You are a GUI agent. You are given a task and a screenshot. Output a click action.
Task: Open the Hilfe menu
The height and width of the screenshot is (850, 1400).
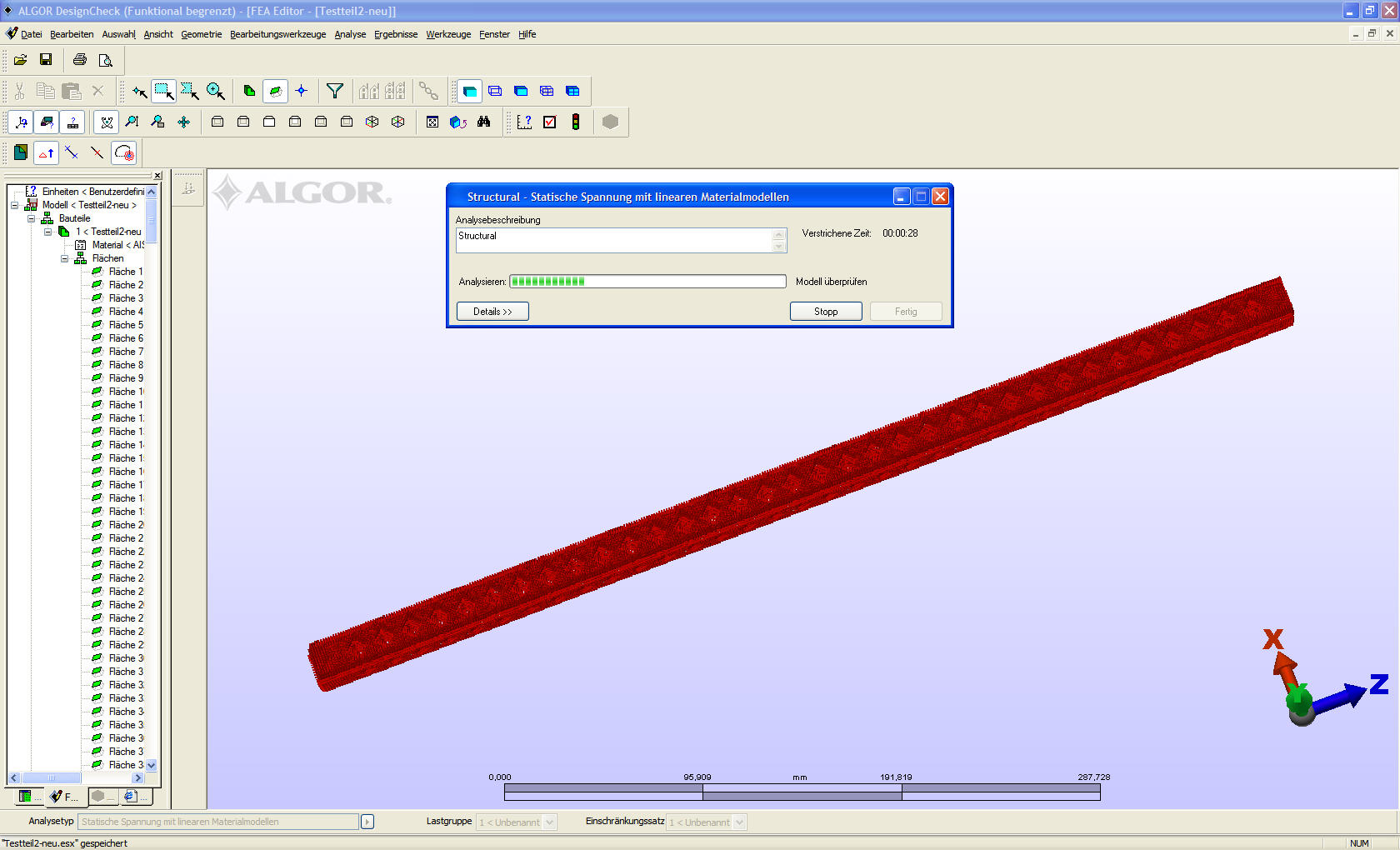click(x=527, y=34)
